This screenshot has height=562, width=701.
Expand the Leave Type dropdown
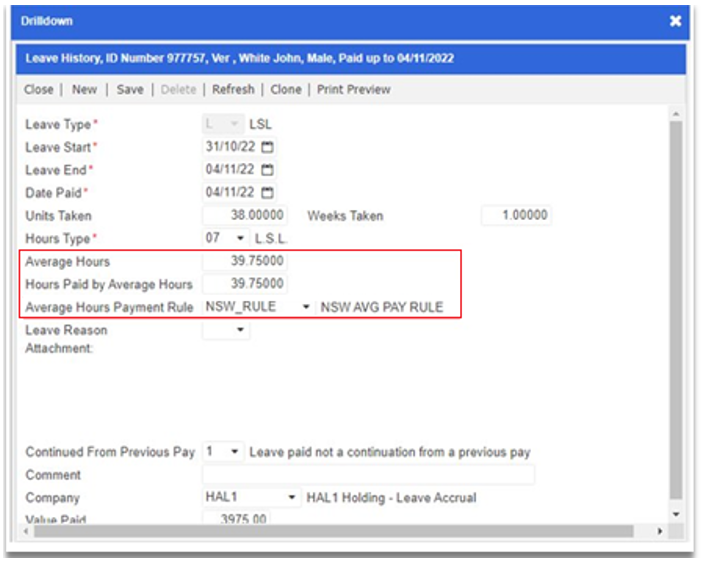pyautogui.click(x=234, y=124)
